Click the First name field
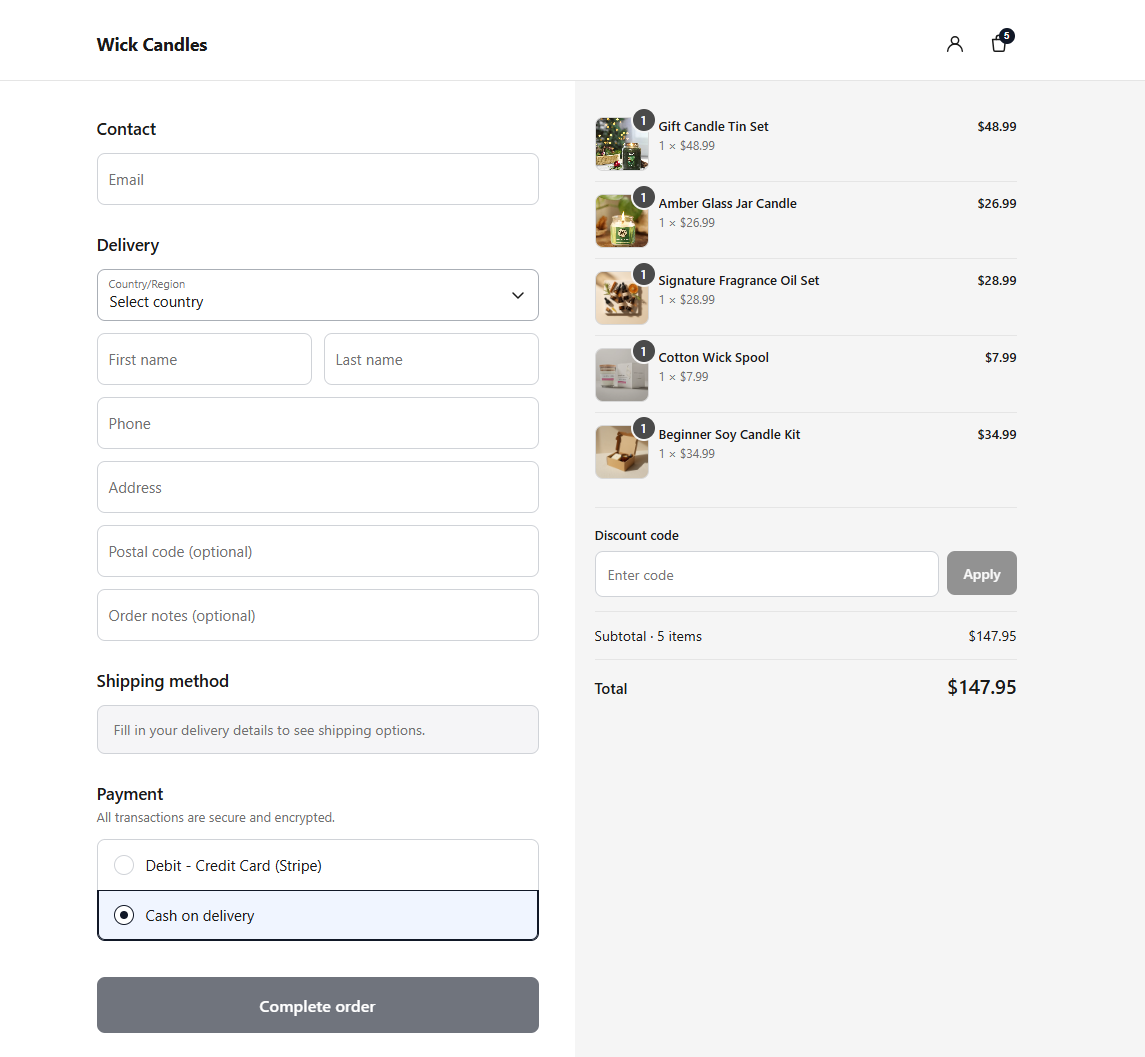 click(x=204, y=359)
